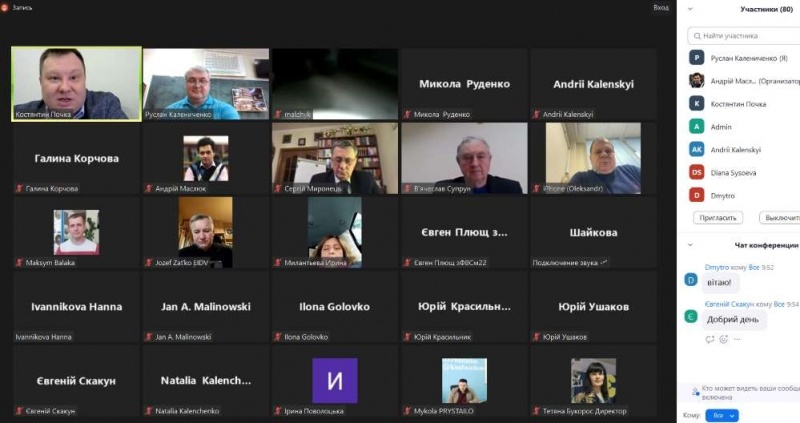Screen dimensions: 800x423
Task: Click the Найти участника search field
Action: [744, 36]
